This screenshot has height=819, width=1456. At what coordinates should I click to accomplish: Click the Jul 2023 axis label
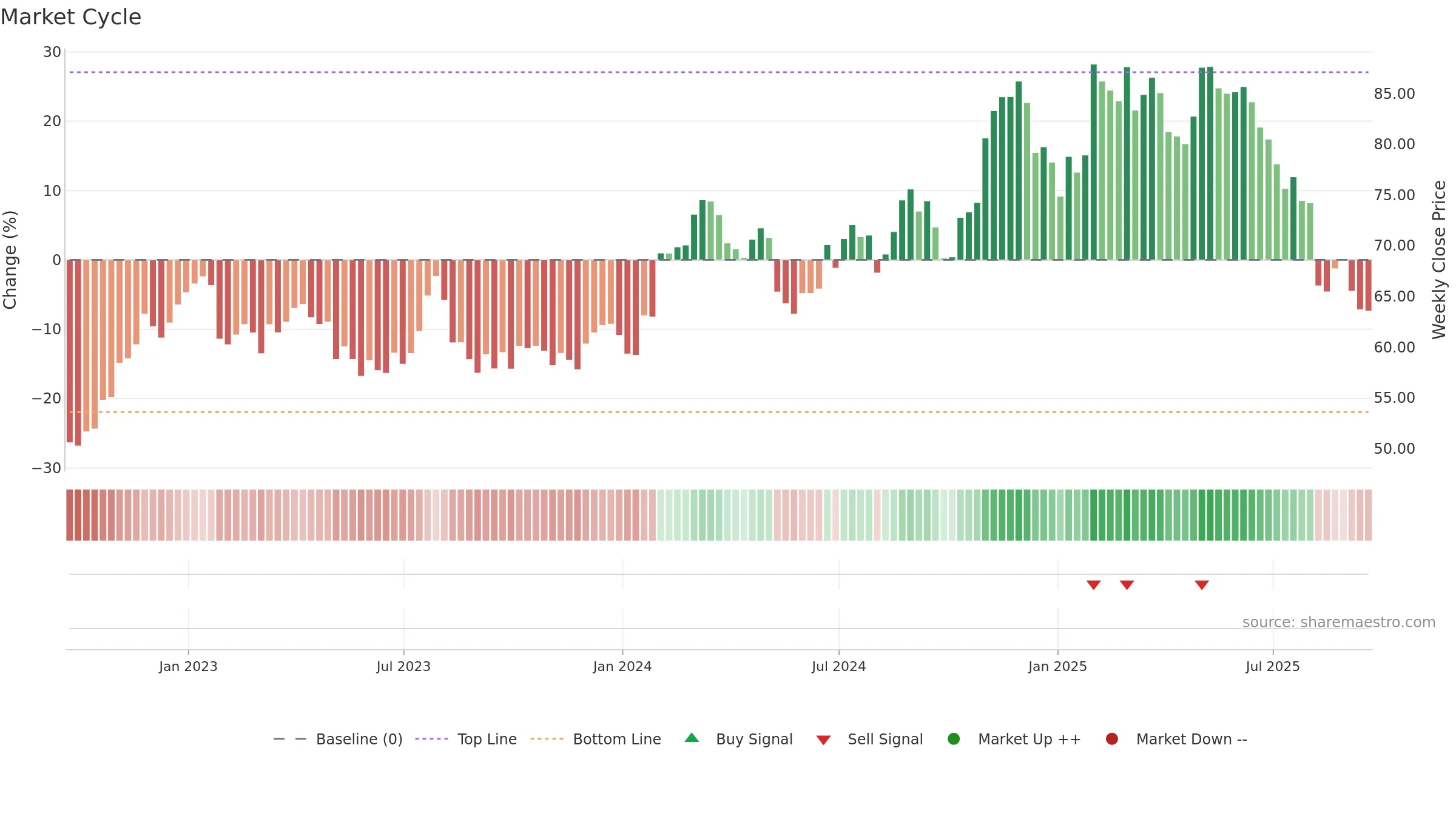[x=403, y=666]
